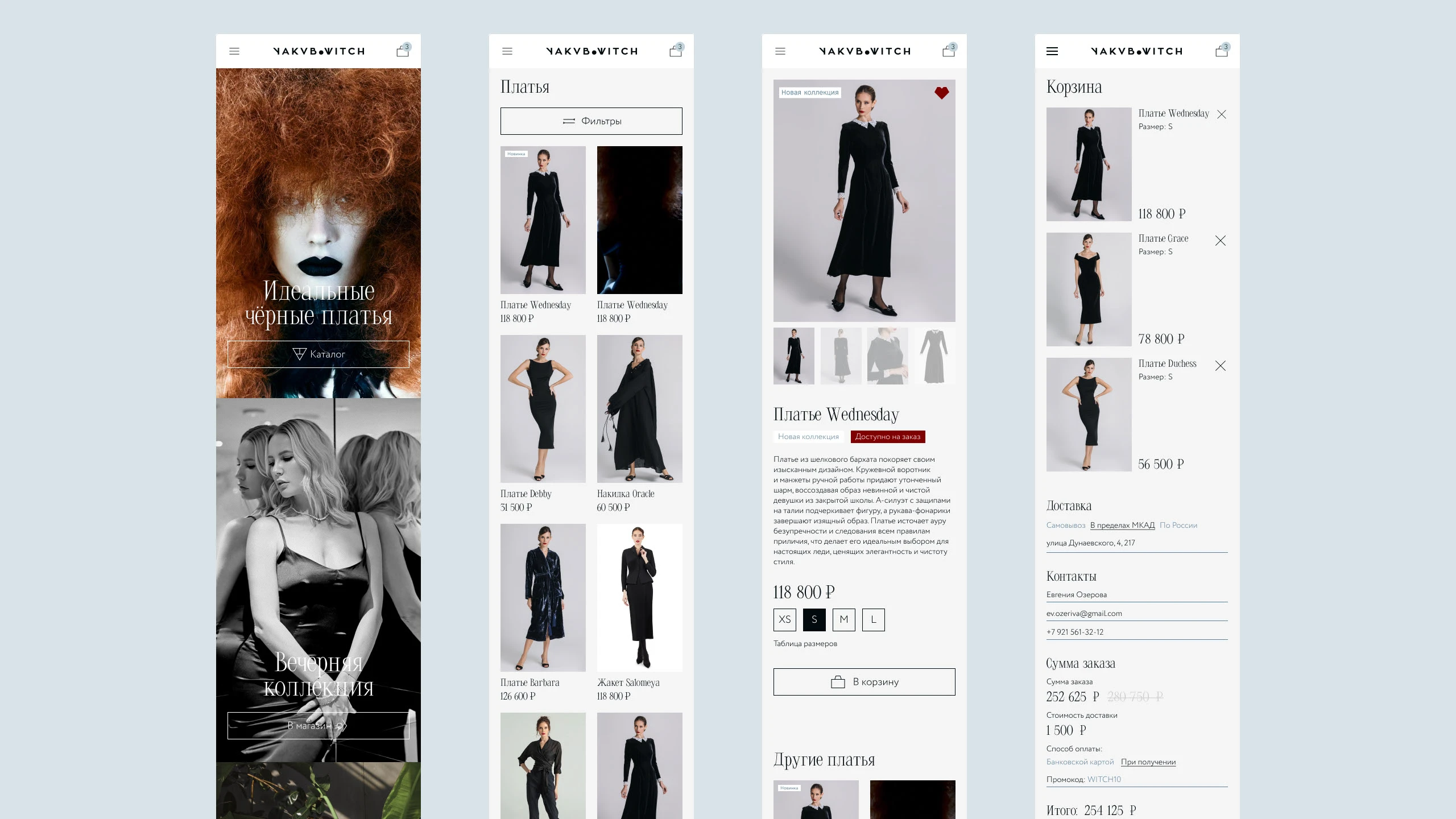Toggle the red heart favorite icon
This screenshot has width=1456, height=819.
point(942,93)
